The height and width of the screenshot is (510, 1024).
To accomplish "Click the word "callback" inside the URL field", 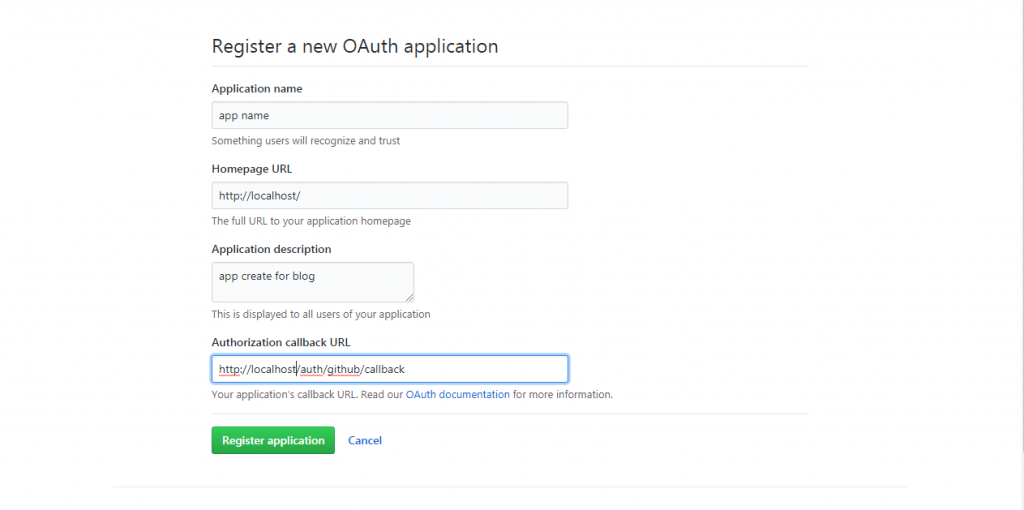I will tap(384, 370).
